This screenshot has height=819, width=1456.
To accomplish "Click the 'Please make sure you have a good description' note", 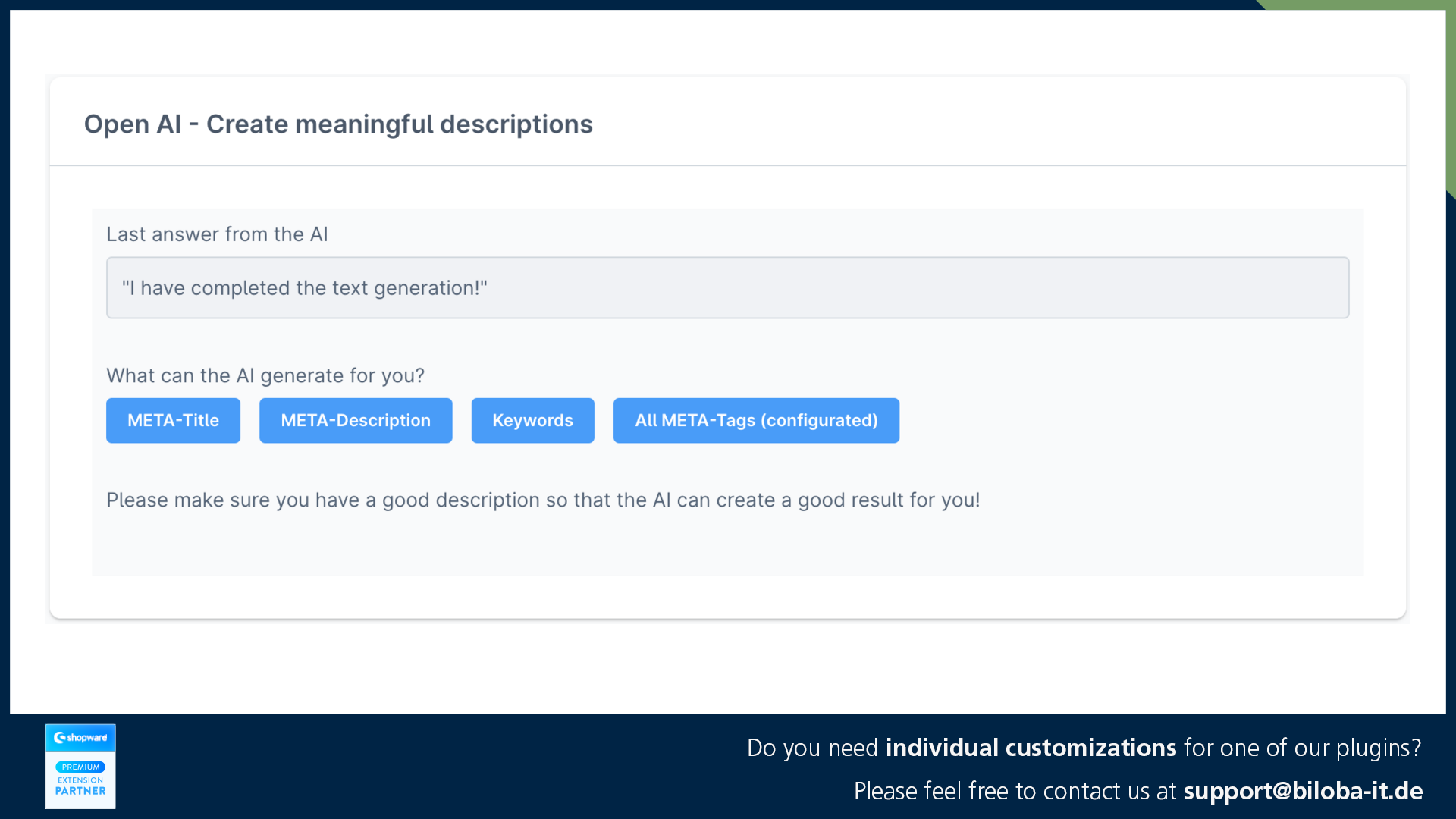I will point(543,500).
